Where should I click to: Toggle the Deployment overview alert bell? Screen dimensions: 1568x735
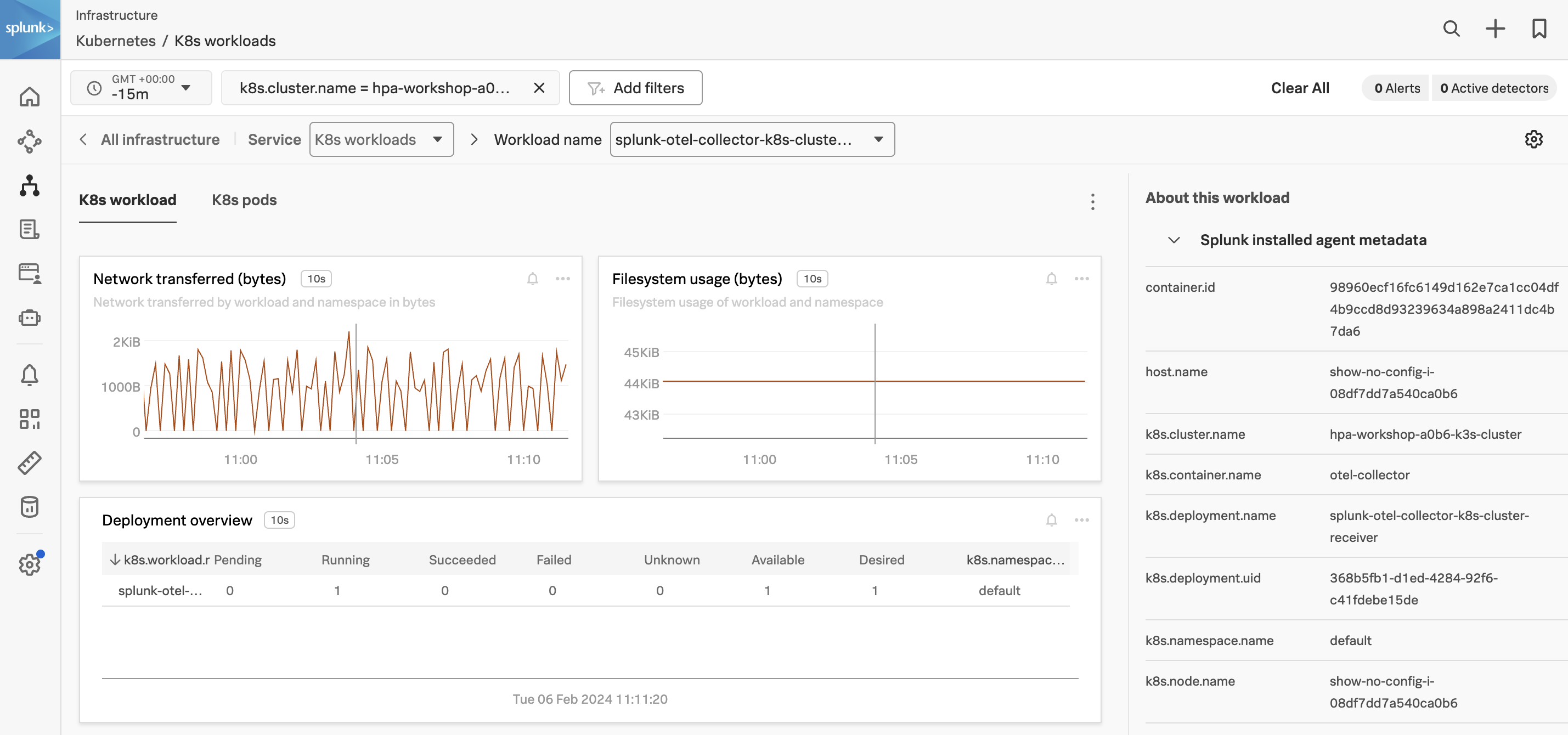point(1052,520)
